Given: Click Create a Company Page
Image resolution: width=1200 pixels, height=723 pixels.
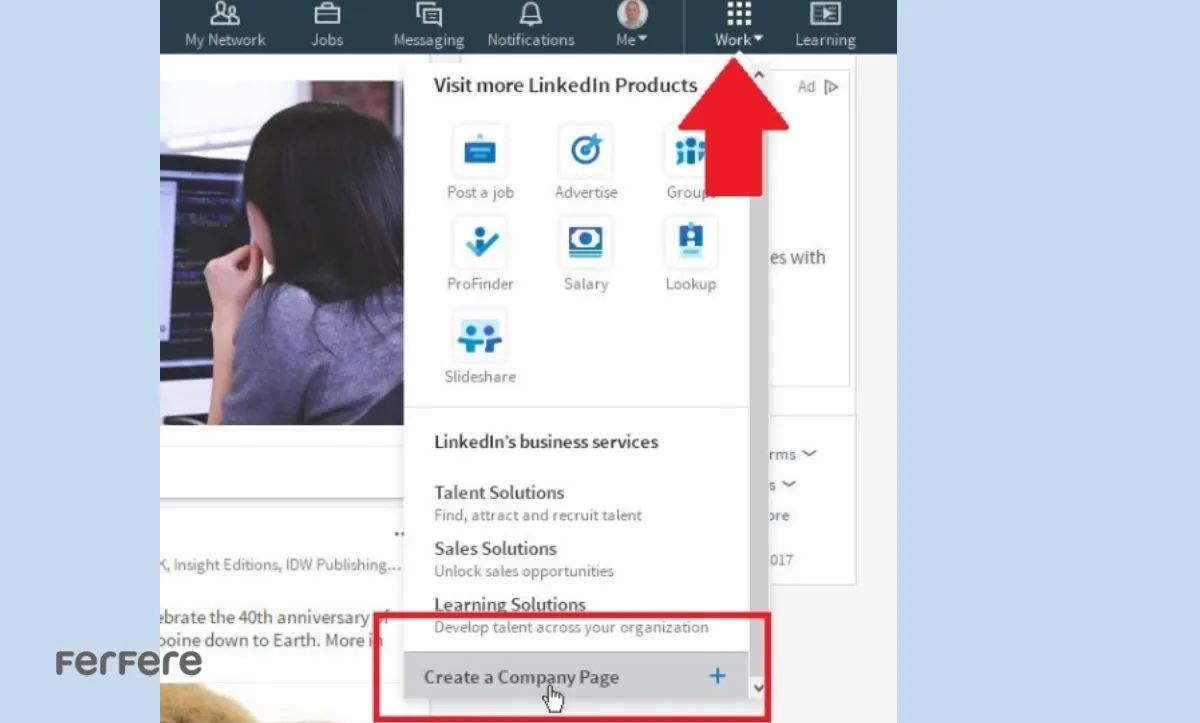Looking at the screenshot, I should 575,677.
